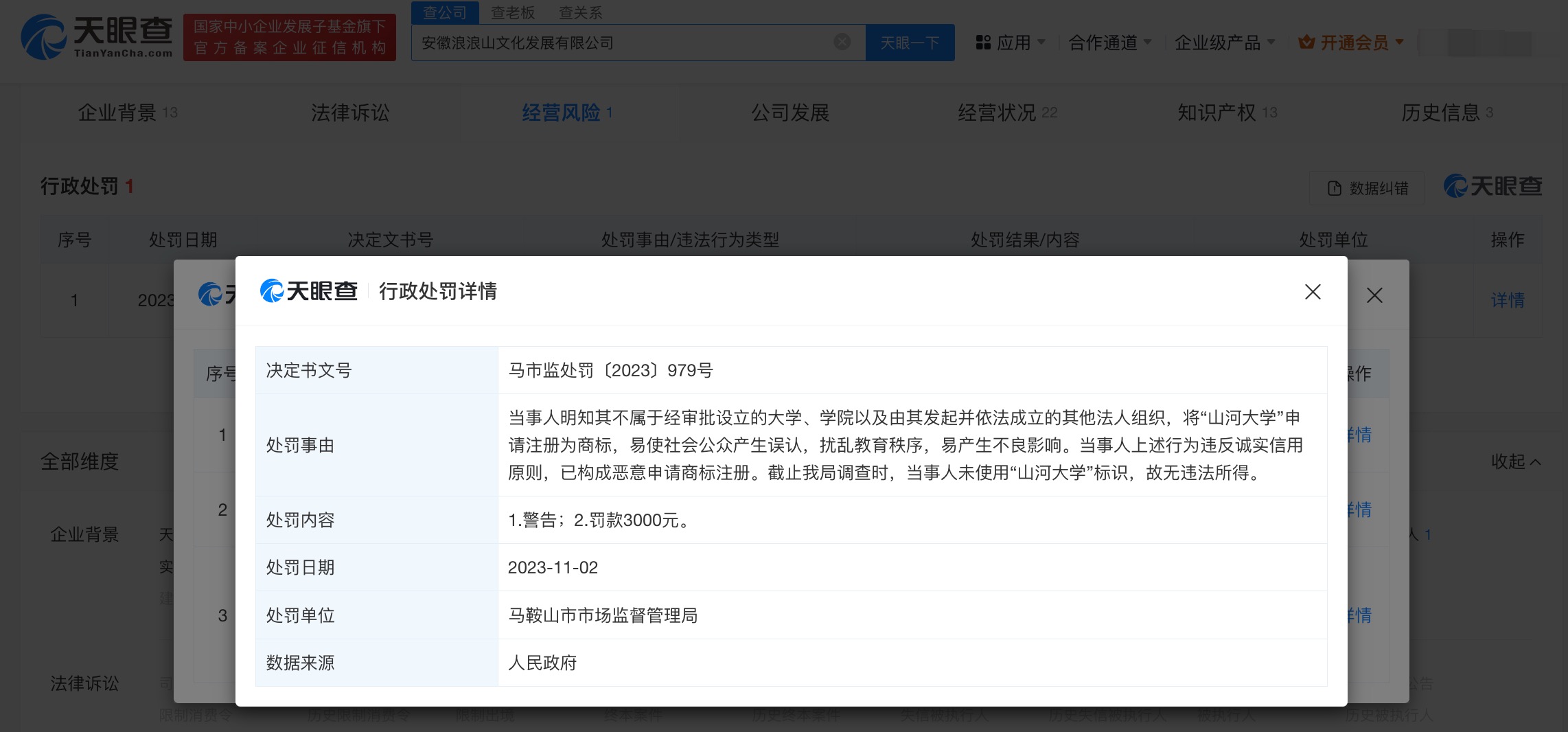Open the 应用 dropdown menu
The image size is (1568, 732).
pos(1011,43)
